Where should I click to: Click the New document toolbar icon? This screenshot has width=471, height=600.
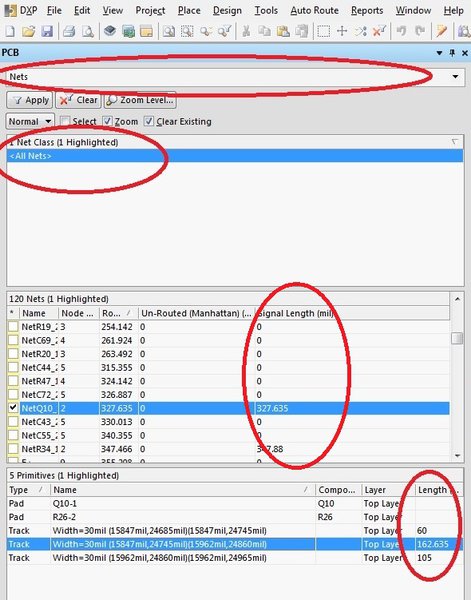[10, 31]
